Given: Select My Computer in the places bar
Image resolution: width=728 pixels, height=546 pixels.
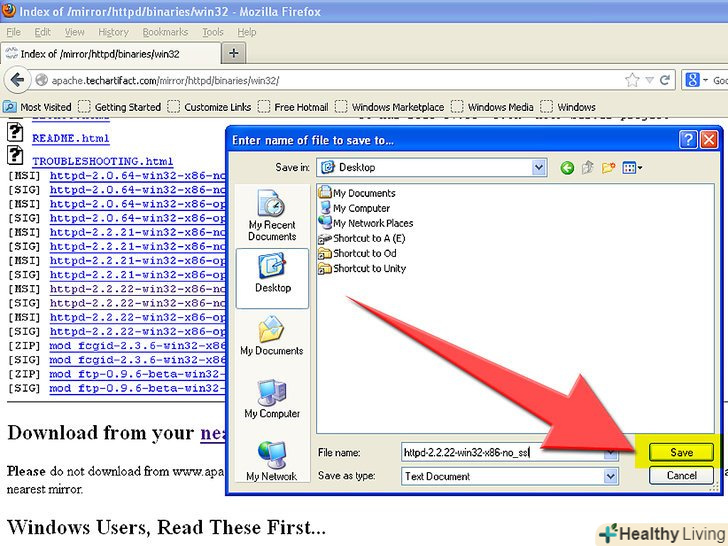Looking at the screenshot, I should pos(272,398).
